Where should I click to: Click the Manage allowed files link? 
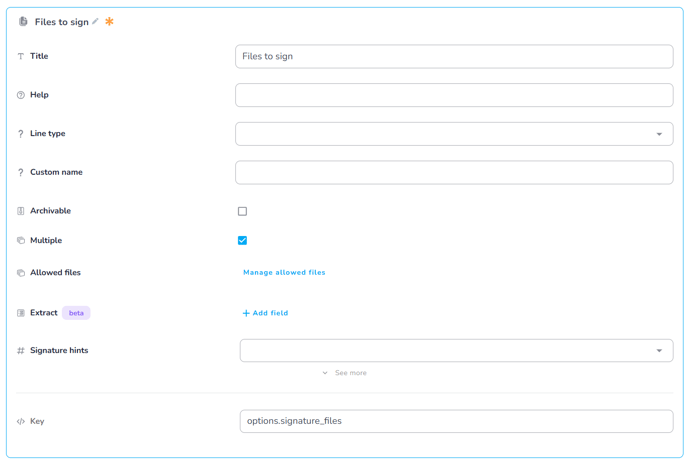[284, 272]
